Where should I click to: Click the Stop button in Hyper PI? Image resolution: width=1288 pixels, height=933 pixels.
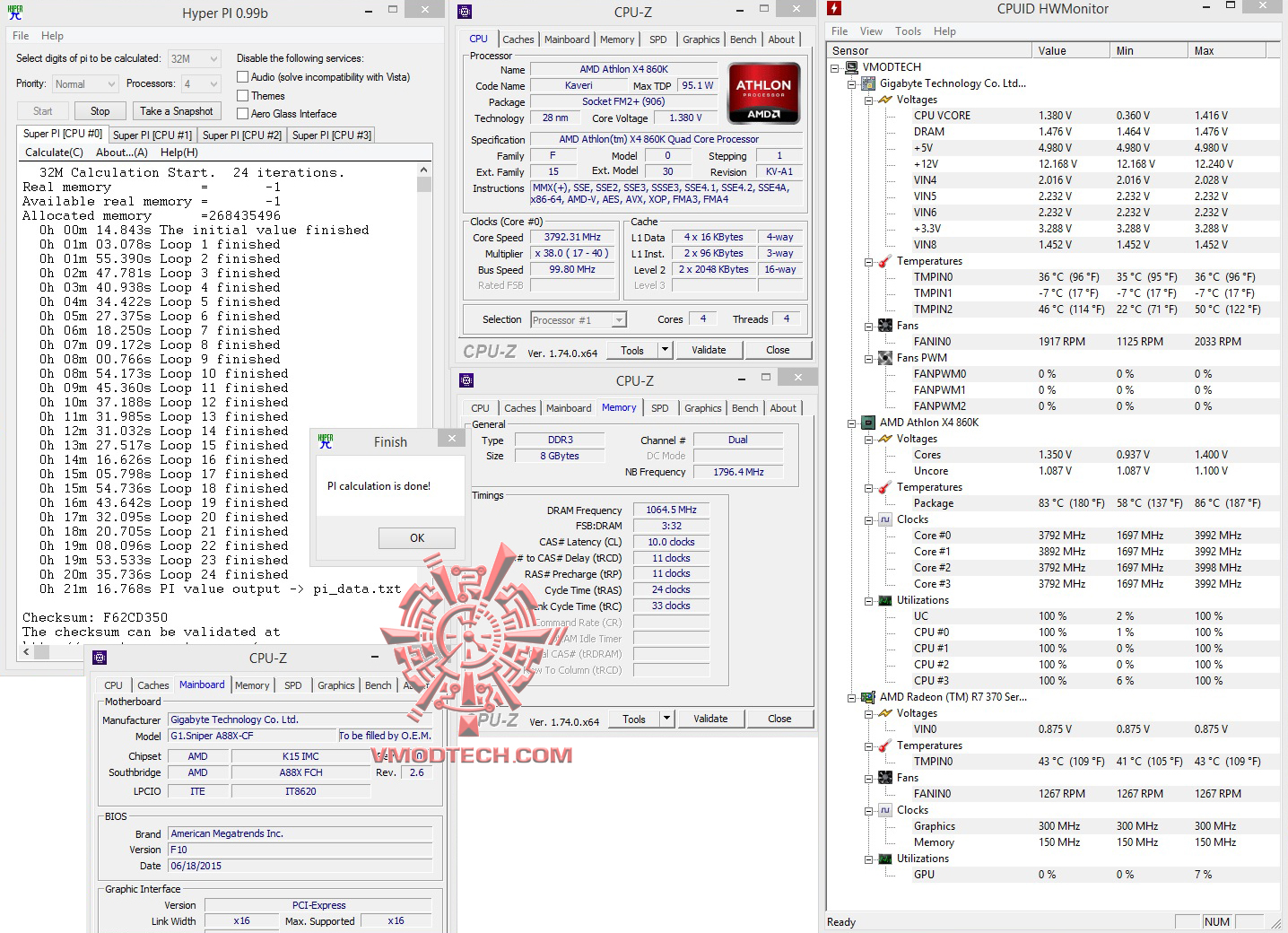pos(100,111)
